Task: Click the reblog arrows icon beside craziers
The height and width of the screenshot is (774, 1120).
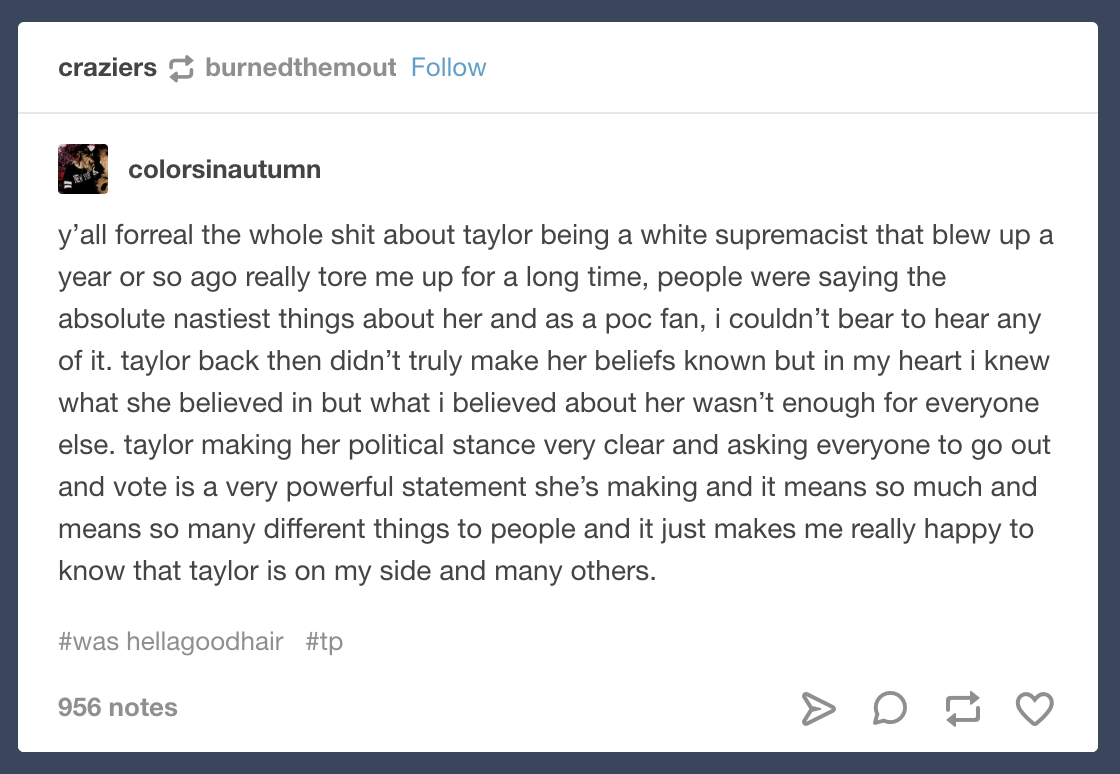Action: pos(181,68)
